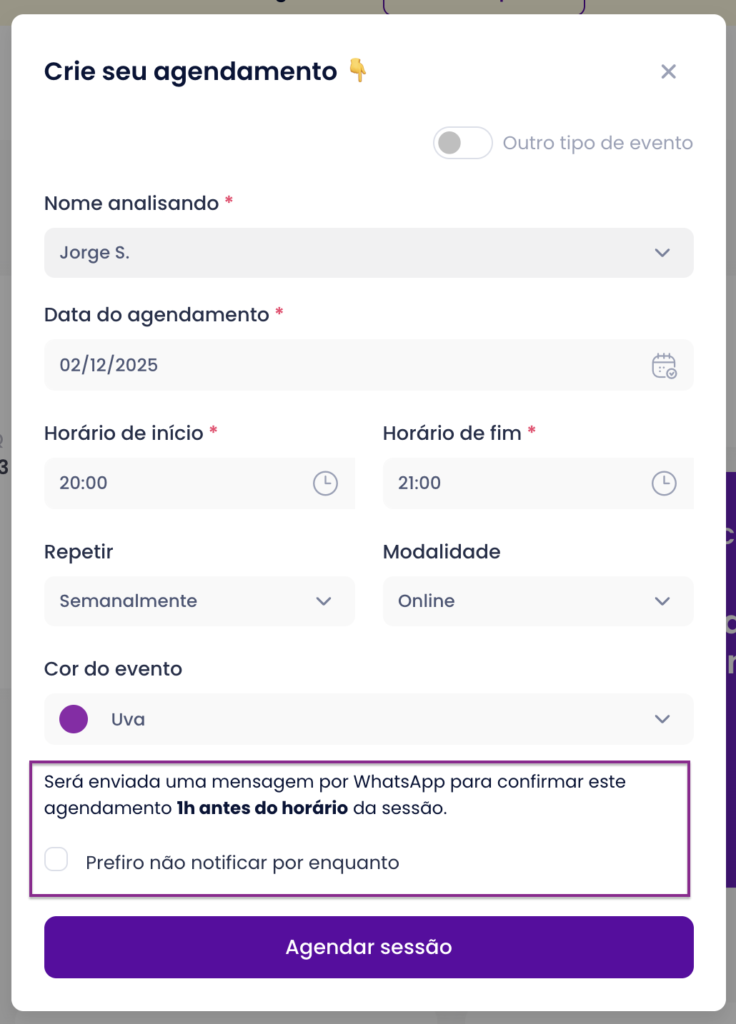Open the Repetir dropdown set to Semanalmente
This screenshot has width=736, height=1024.
click(x=199, y=601)
